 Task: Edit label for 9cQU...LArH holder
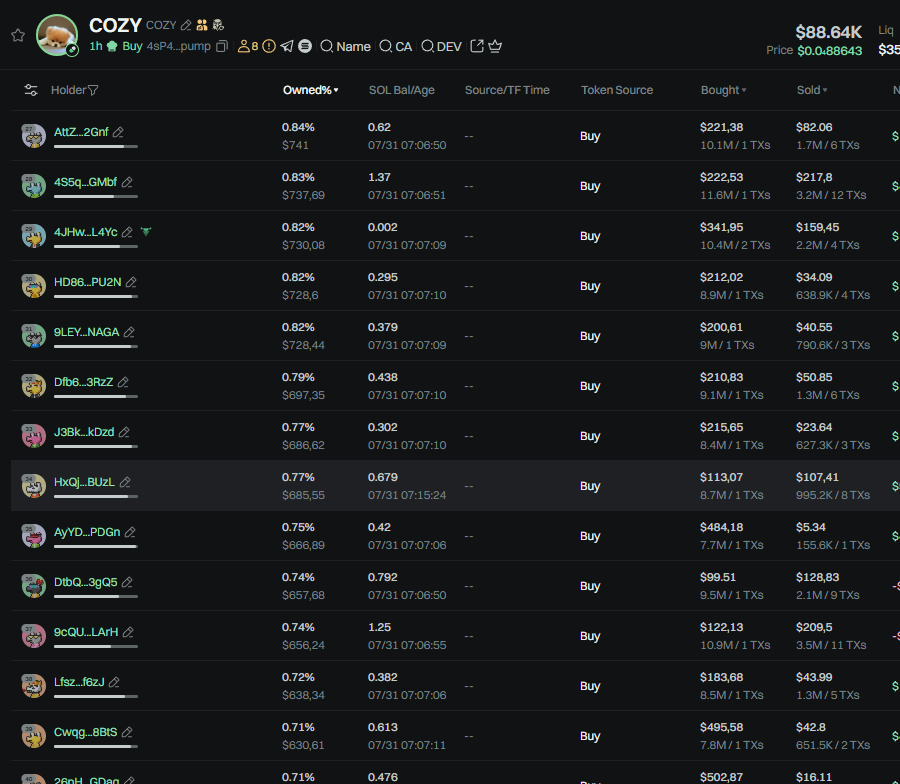tap(128, 632)
